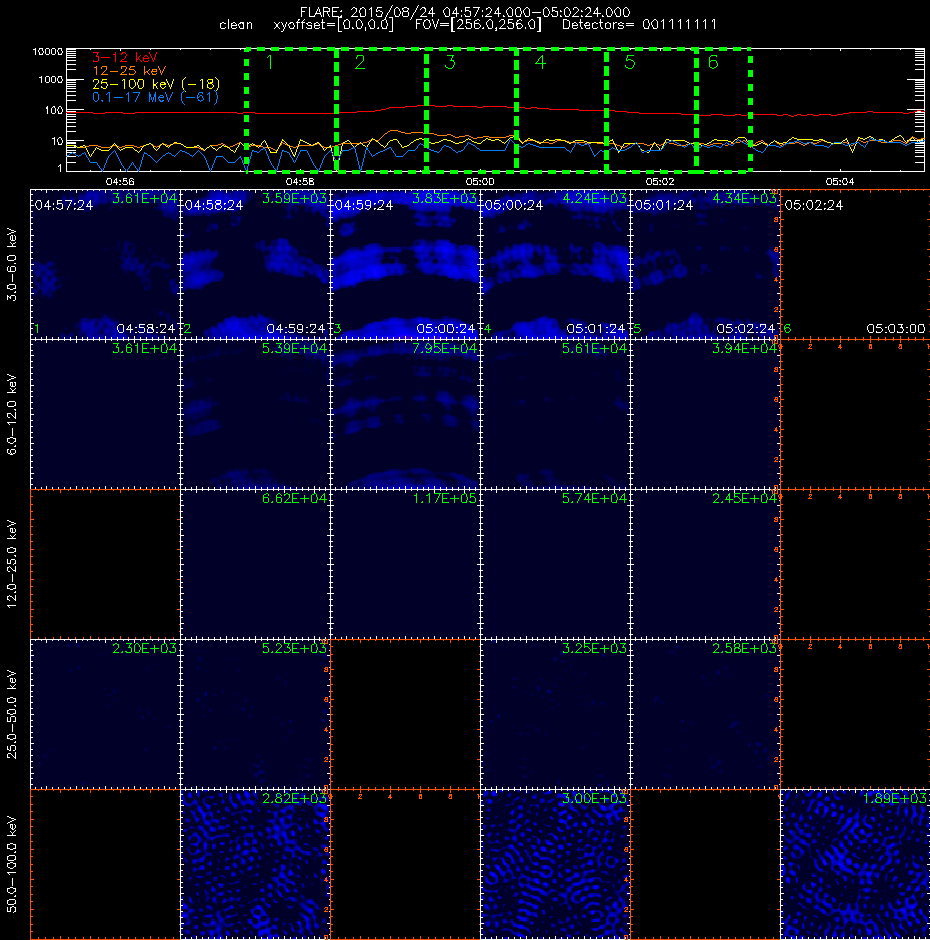
Task: Click the 2.45E+04 peak value
Action: tap(744, 498)
